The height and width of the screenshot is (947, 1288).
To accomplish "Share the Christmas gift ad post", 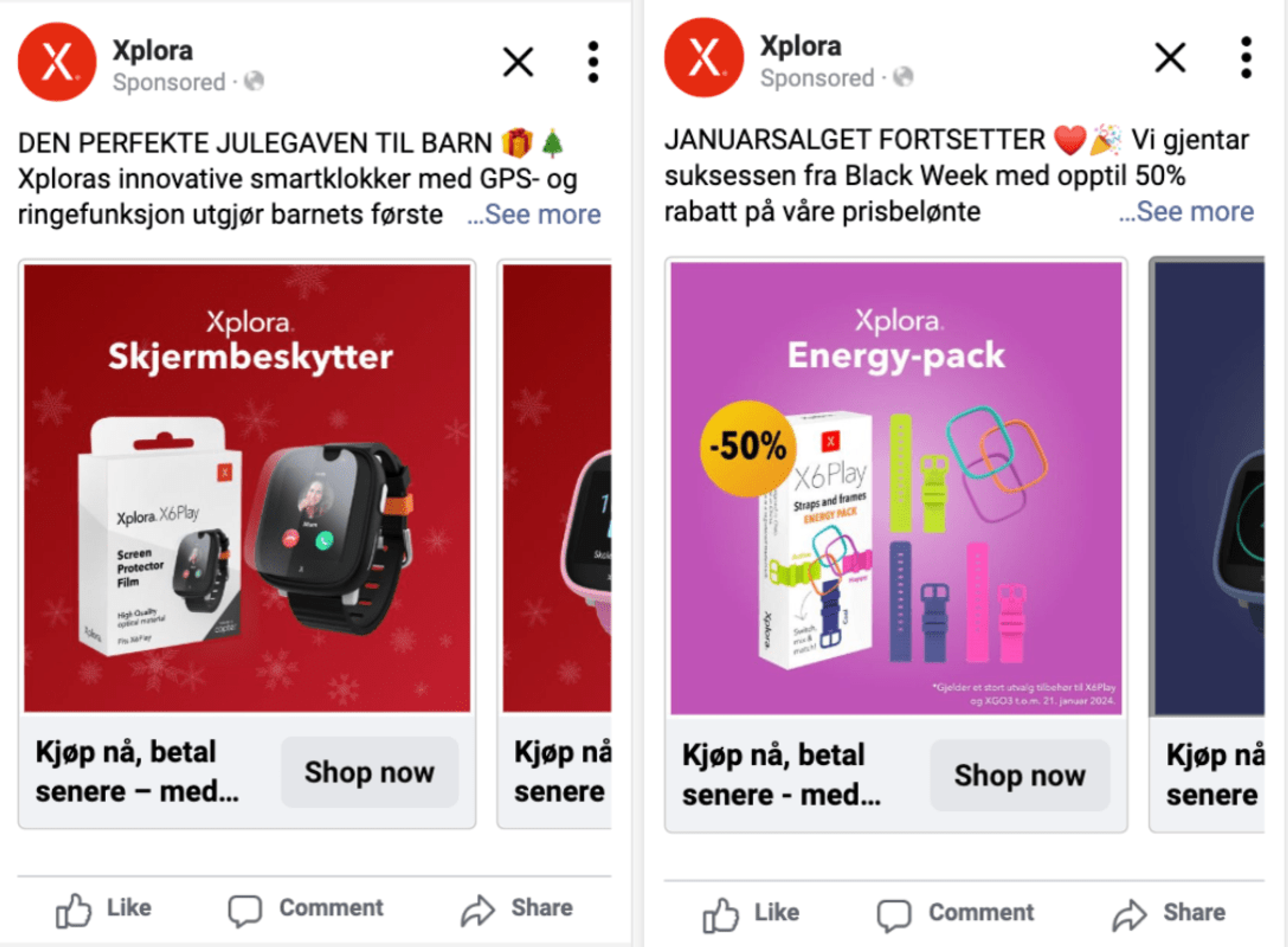I will click(x=517, y=909).
